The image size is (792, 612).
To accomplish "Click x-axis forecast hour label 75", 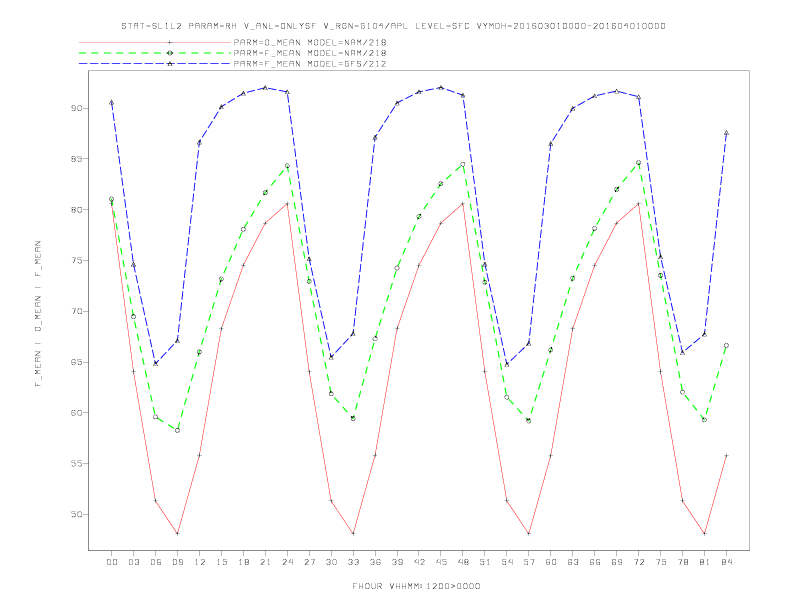I will pyautogui.click(x=660, y=562).
